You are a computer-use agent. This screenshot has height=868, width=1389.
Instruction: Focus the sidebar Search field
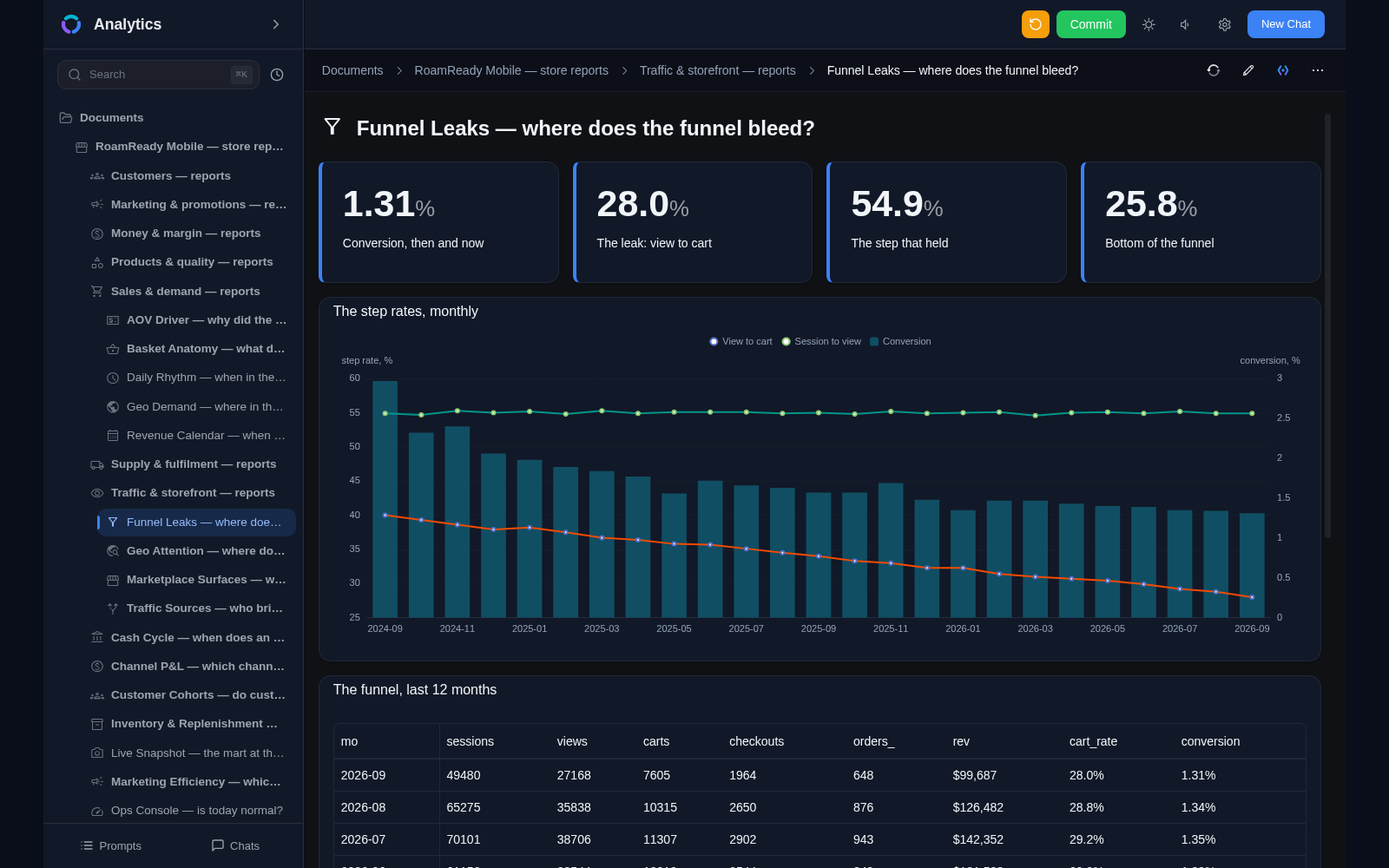(x=158, y=75)
